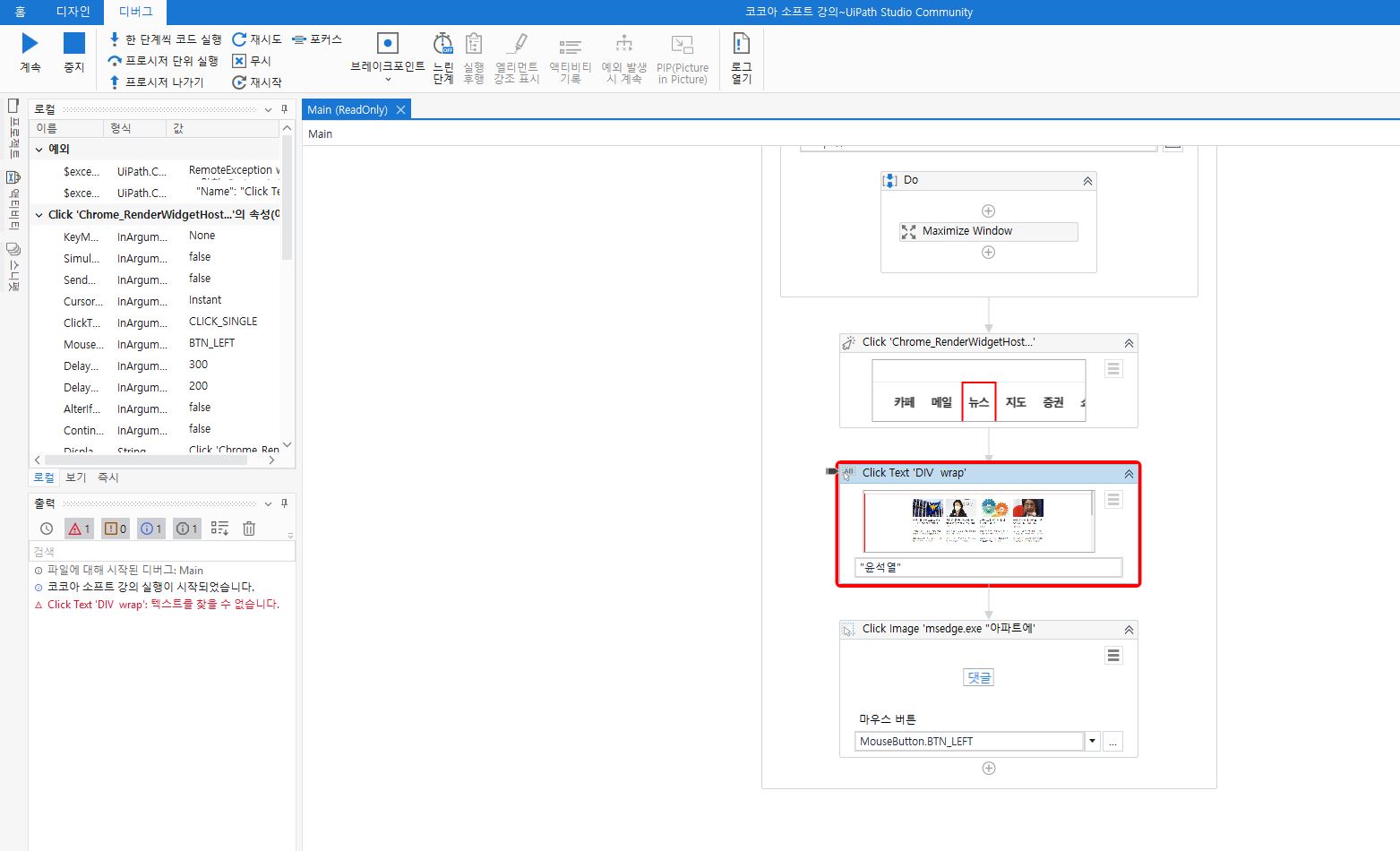Open the 출력 panel dropdown arrow
This screenshot has width=1400, height=851.
[268, 503]
